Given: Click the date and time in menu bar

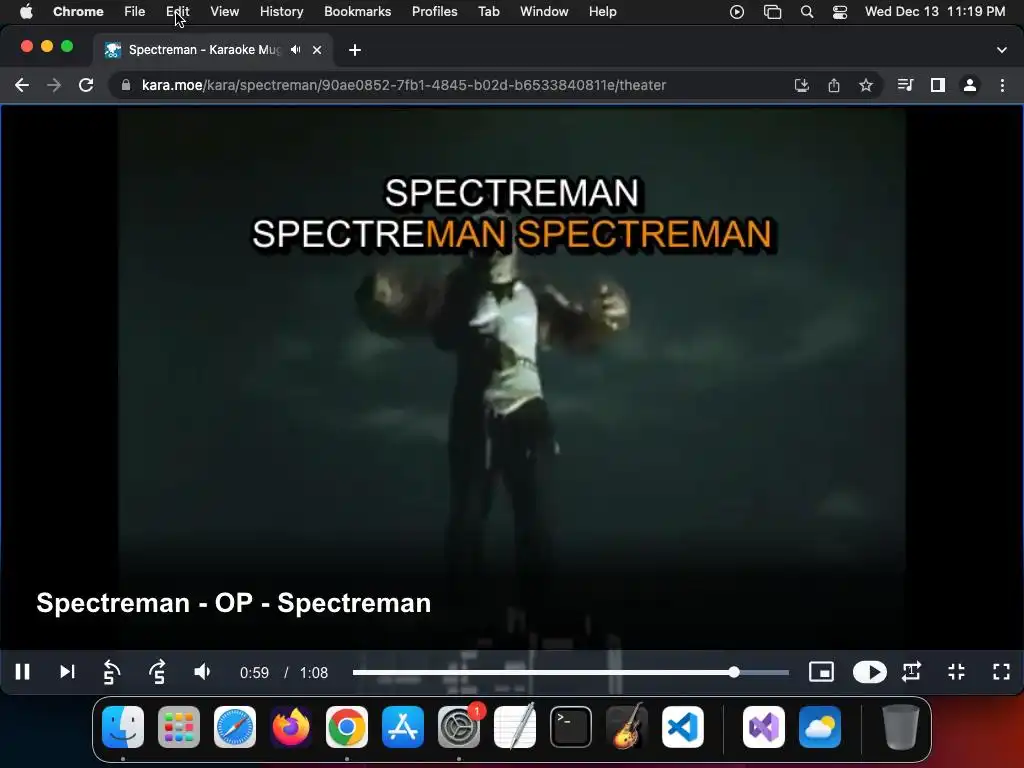Looking at the screenshot, I should click(935, 12).
